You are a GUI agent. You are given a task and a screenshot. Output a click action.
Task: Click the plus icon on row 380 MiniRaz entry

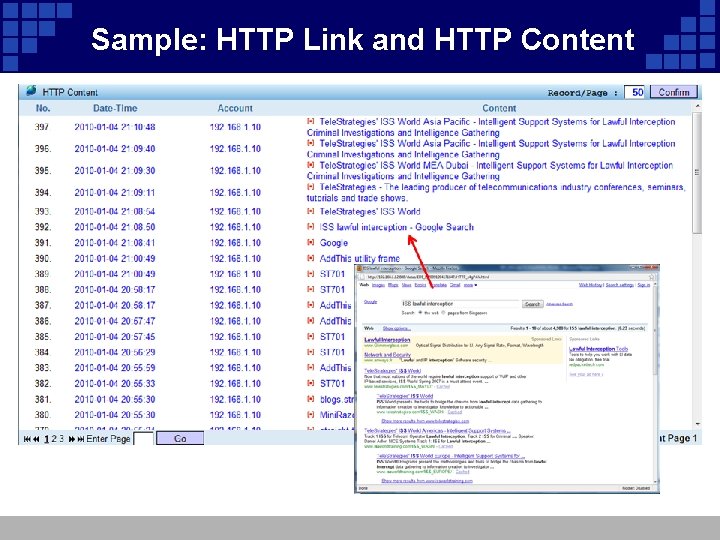[311, 415]
